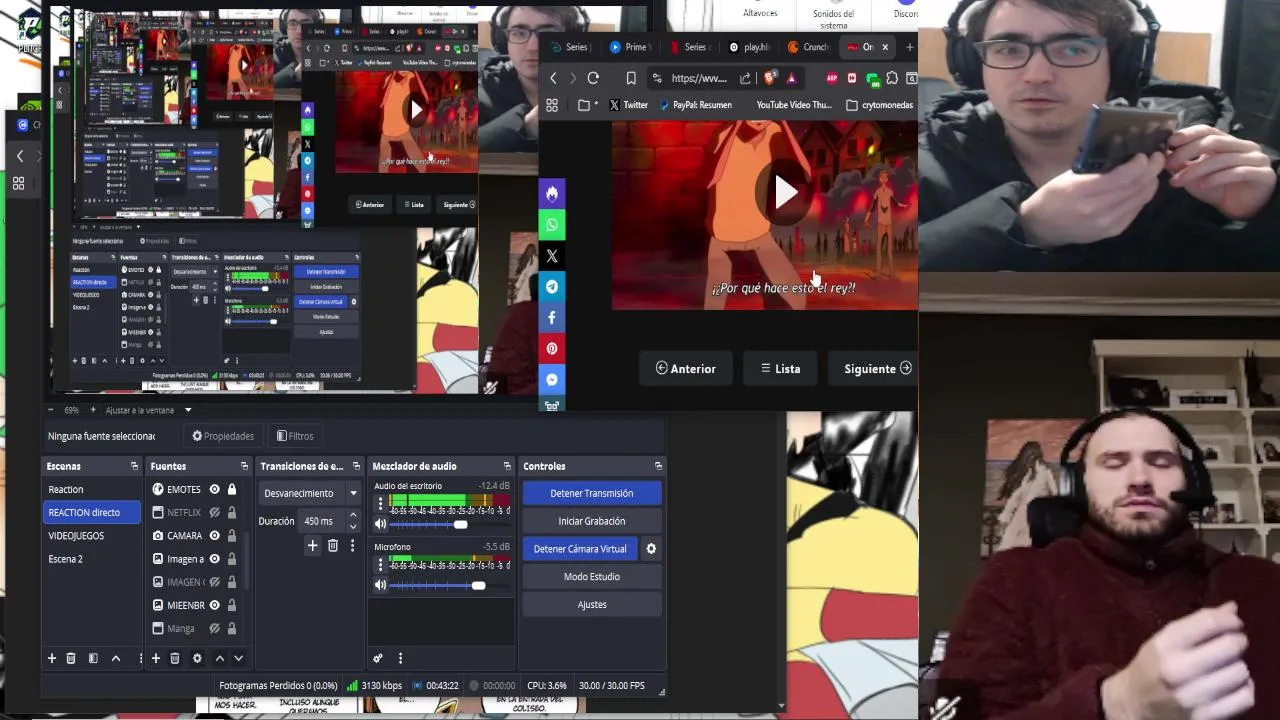Delete the selected scene with trash icon

click(71, 658)
